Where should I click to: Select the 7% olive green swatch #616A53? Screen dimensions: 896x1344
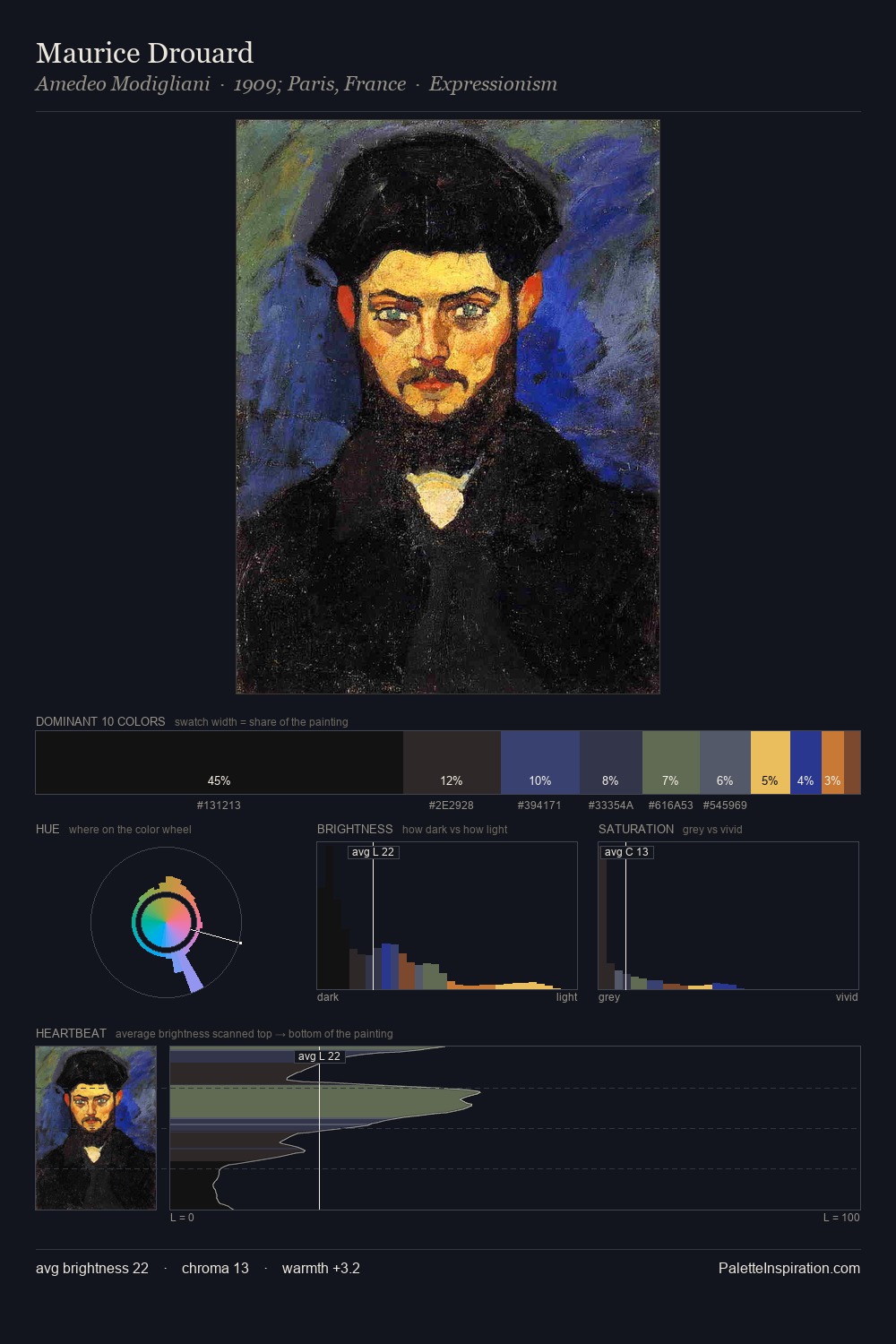(671, 762)
